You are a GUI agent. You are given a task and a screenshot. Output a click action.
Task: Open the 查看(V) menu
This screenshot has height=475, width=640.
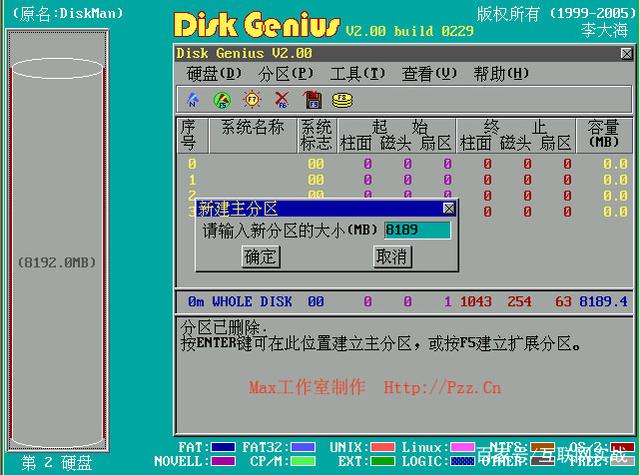pyautogui.click(x=429, y=74)
